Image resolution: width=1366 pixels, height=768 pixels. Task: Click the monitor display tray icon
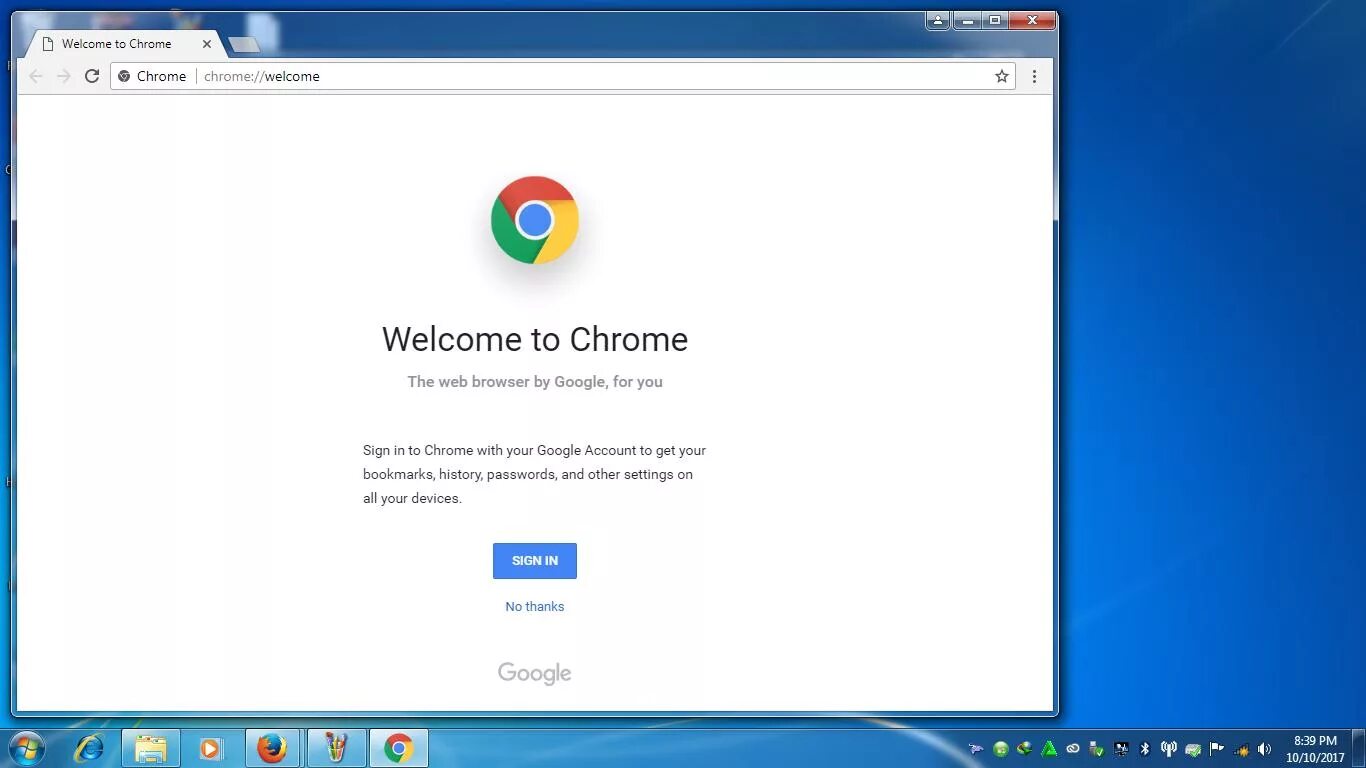click(x=1121, y=749)
